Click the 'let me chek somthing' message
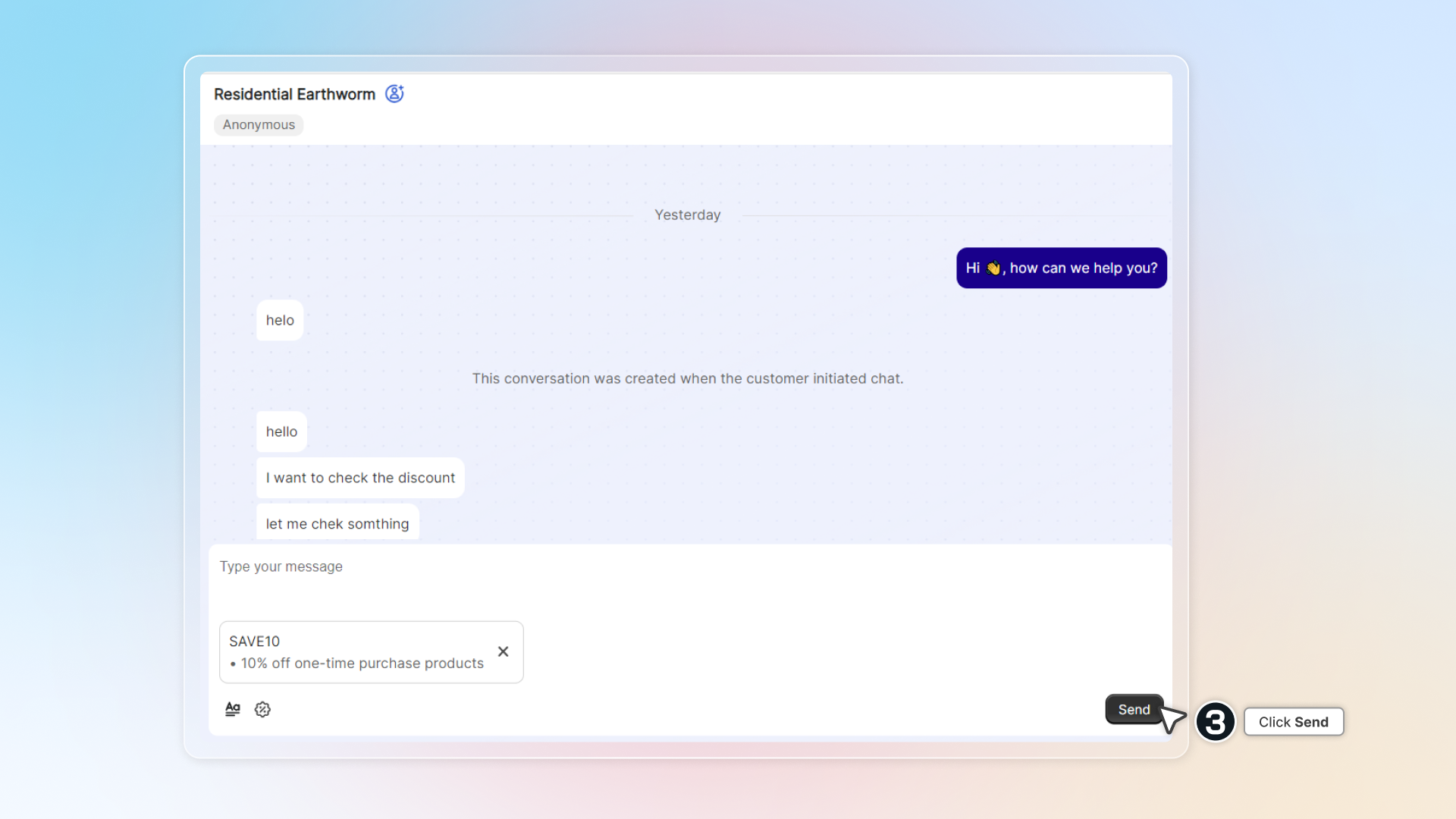1456x819 pixels. pos(337,524)
